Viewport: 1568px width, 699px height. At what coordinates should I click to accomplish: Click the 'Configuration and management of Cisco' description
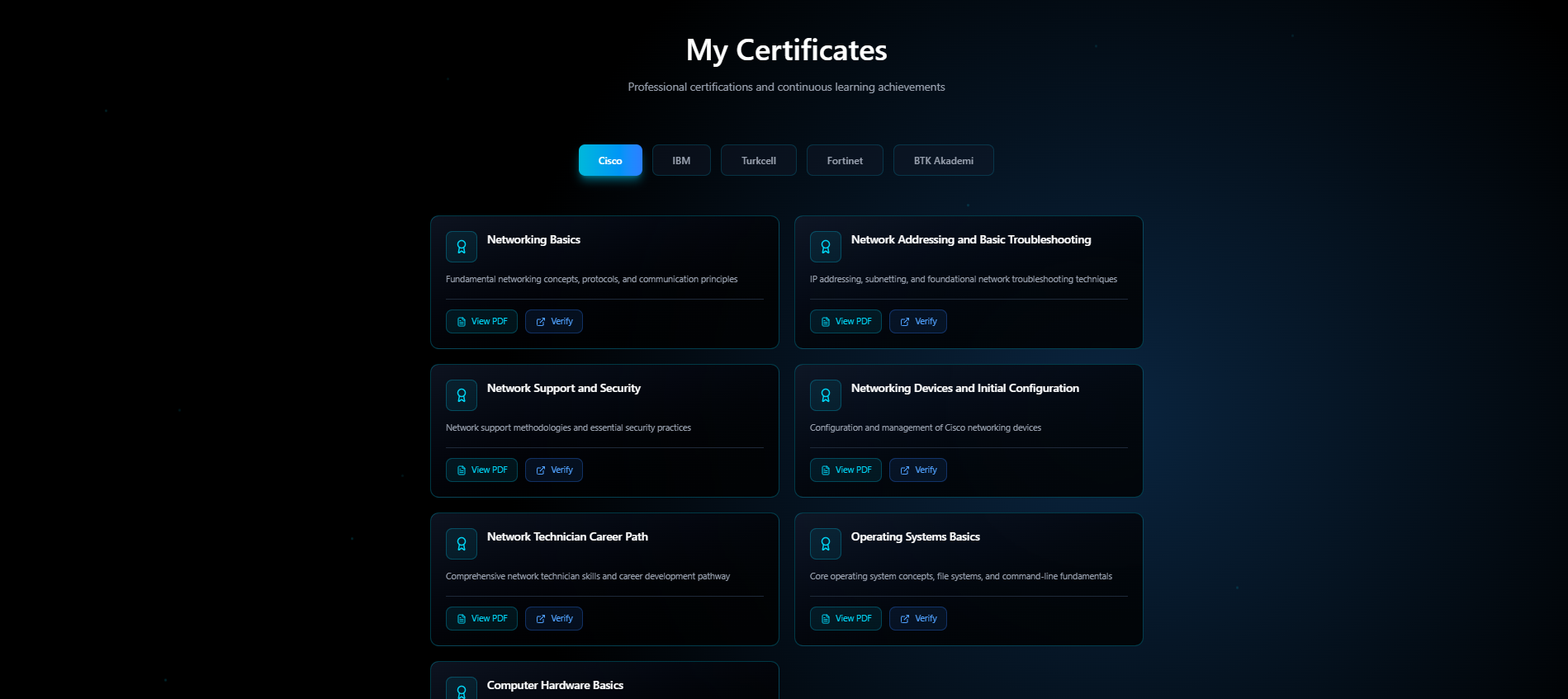tap(926, 427)
